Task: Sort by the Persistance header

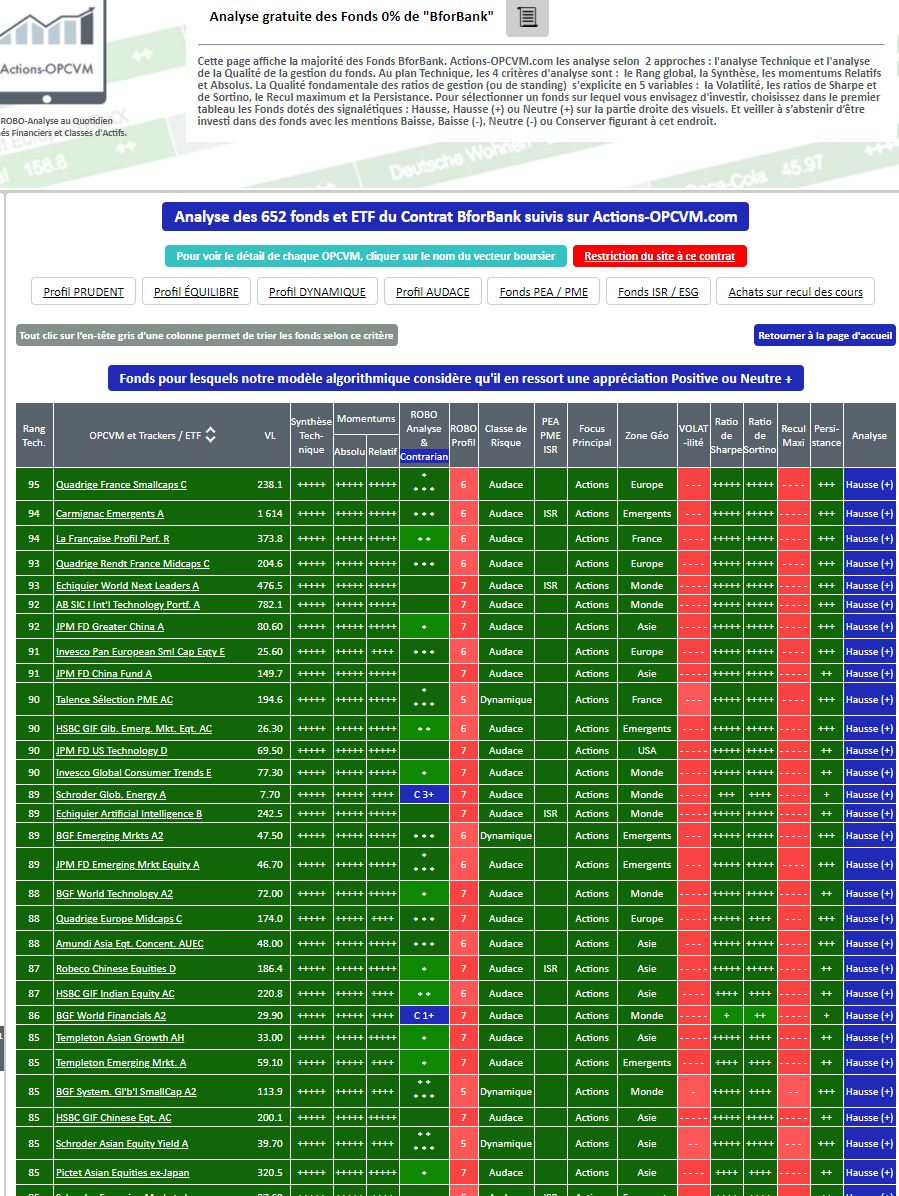Action: (x=827, y=436)
